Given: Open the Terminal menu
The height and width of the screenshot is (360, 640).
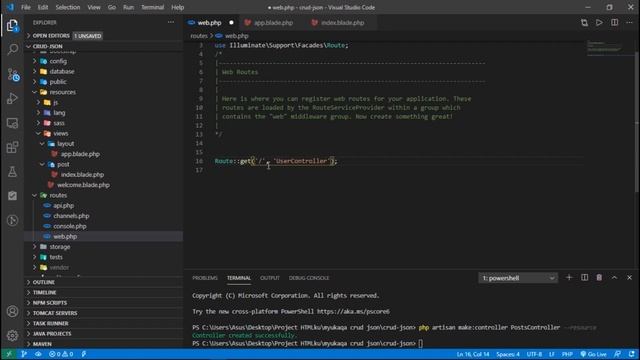Looking at the screenshot, I should click(152, 7).
